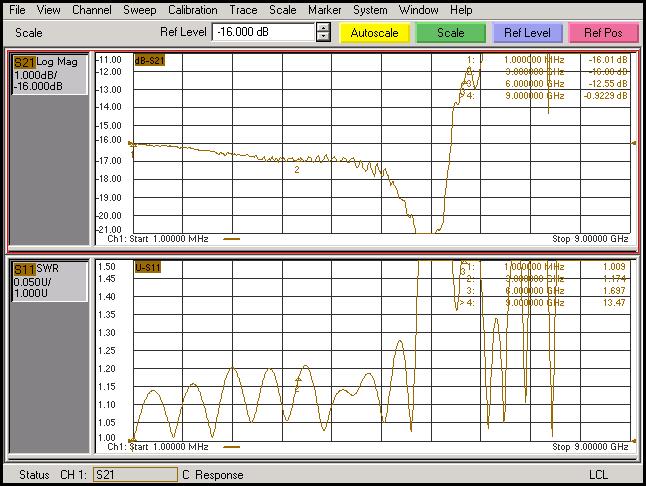Click the Scale toolbar label
The image size is (646, 486).
coord(28,33)
